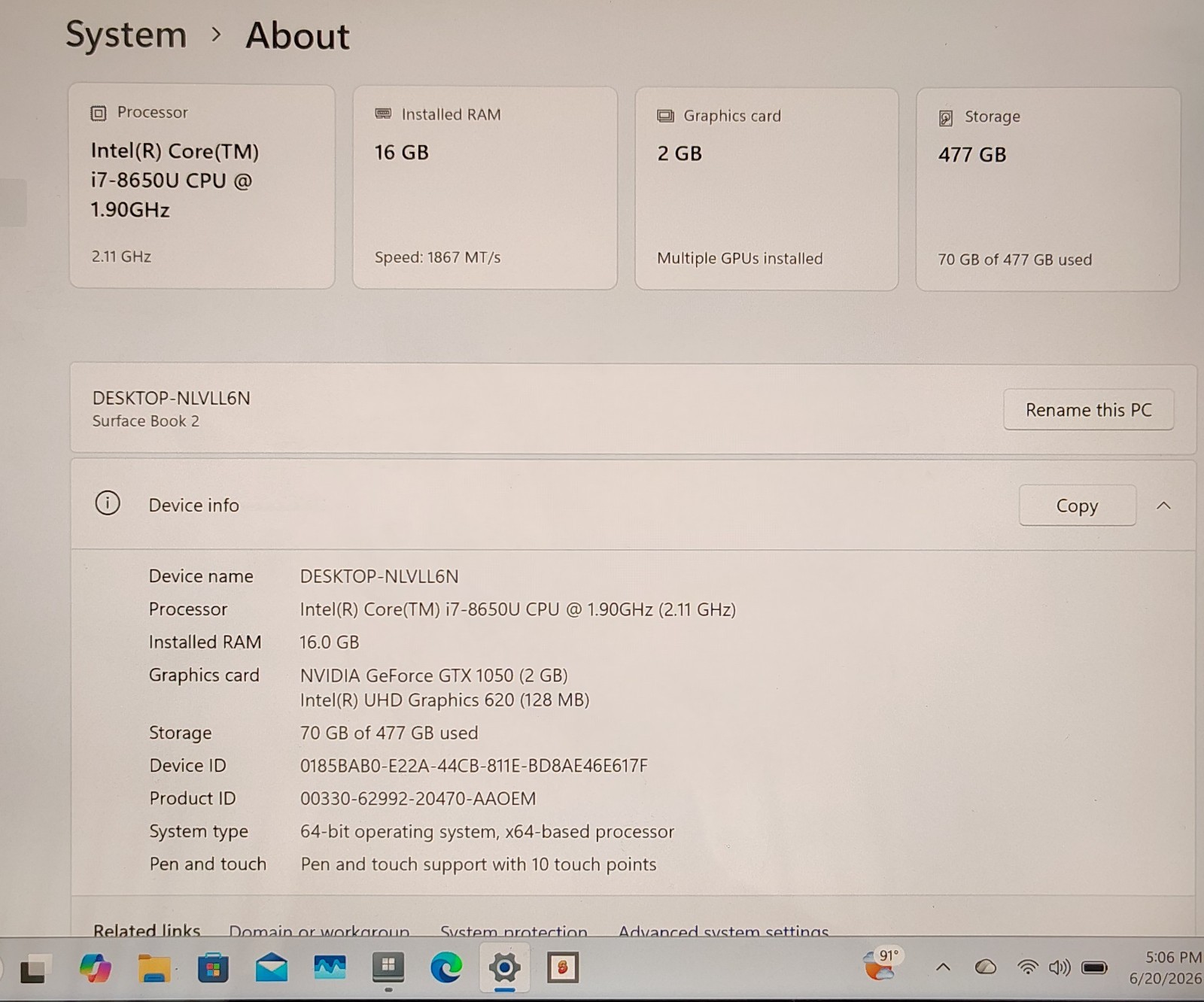Copy the device info

coord(1077,506)
